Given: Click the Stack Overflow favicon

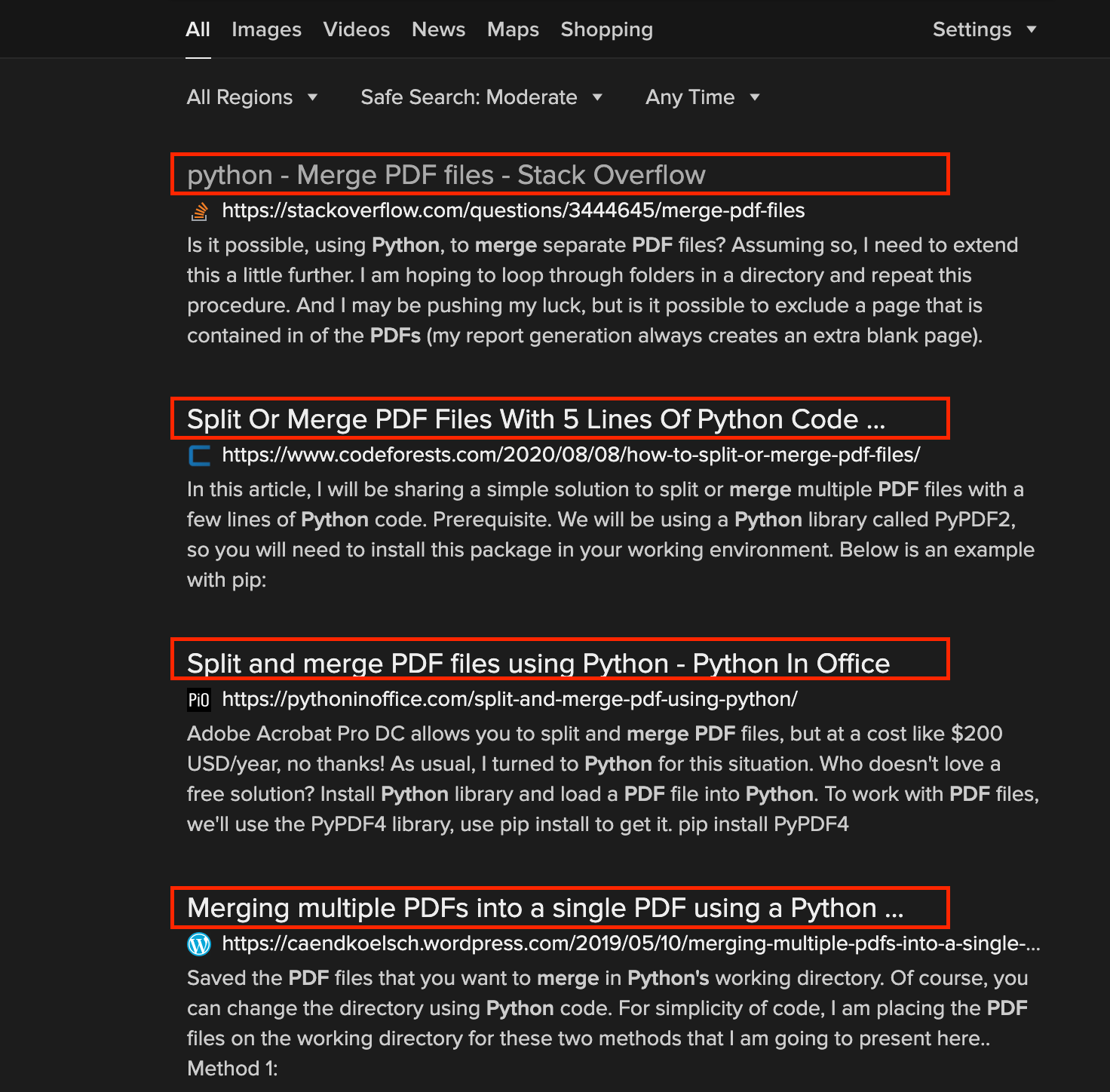Looking at the screenshot, I should [199, 211].
